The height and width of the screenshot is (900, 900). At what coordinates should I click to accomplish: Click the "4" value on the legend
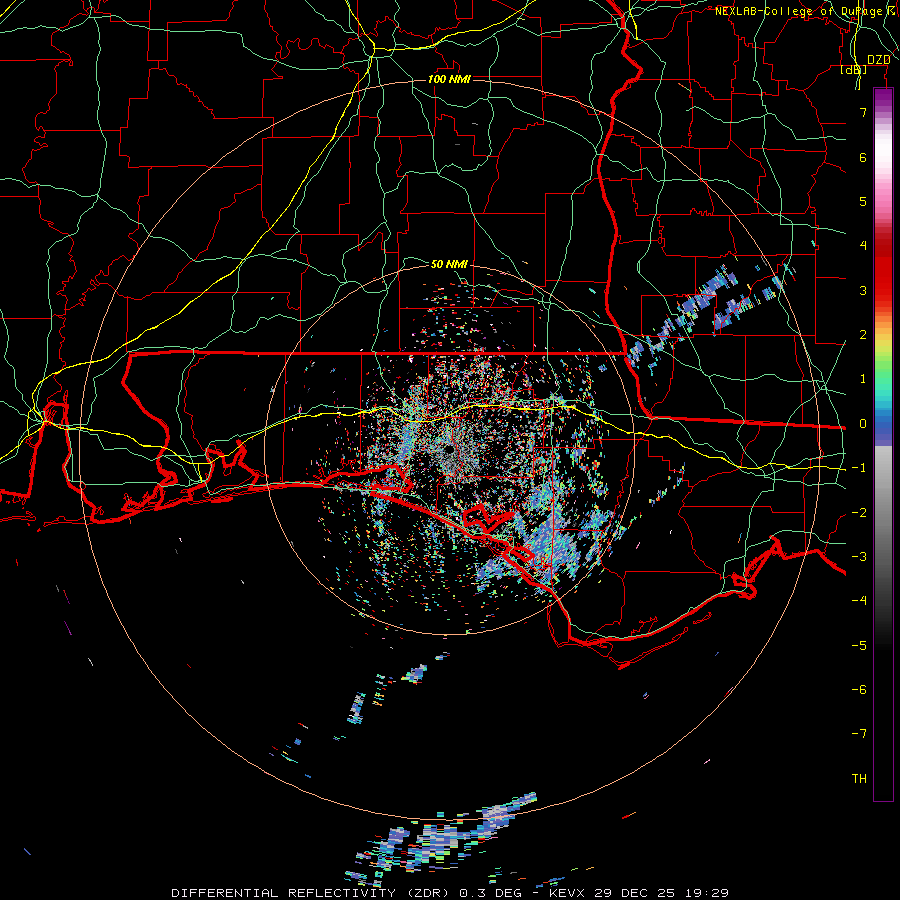(863, 246)
